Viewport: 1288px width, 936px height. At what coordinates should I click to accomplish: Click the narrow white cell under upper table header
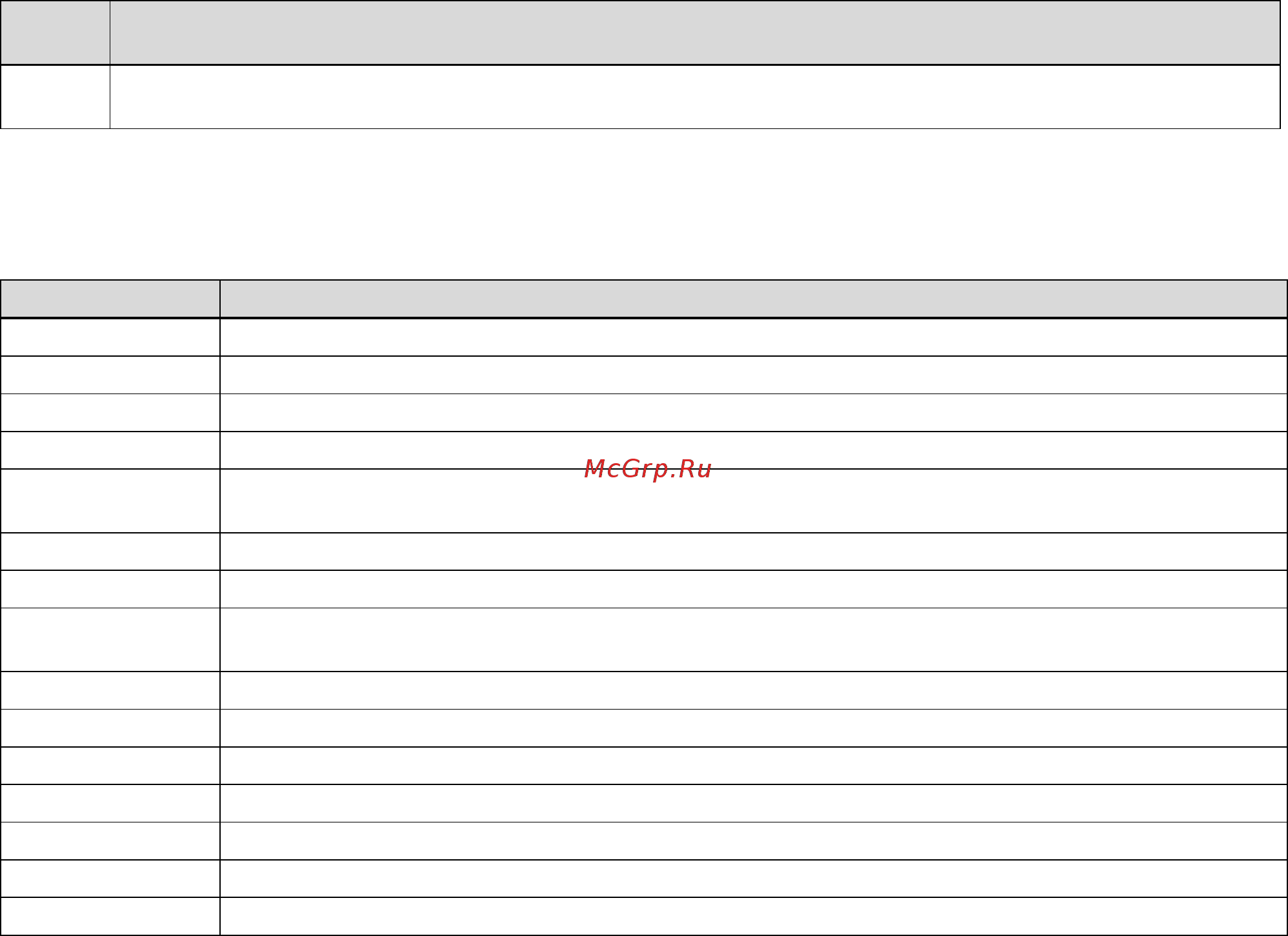tap(55, 97)
